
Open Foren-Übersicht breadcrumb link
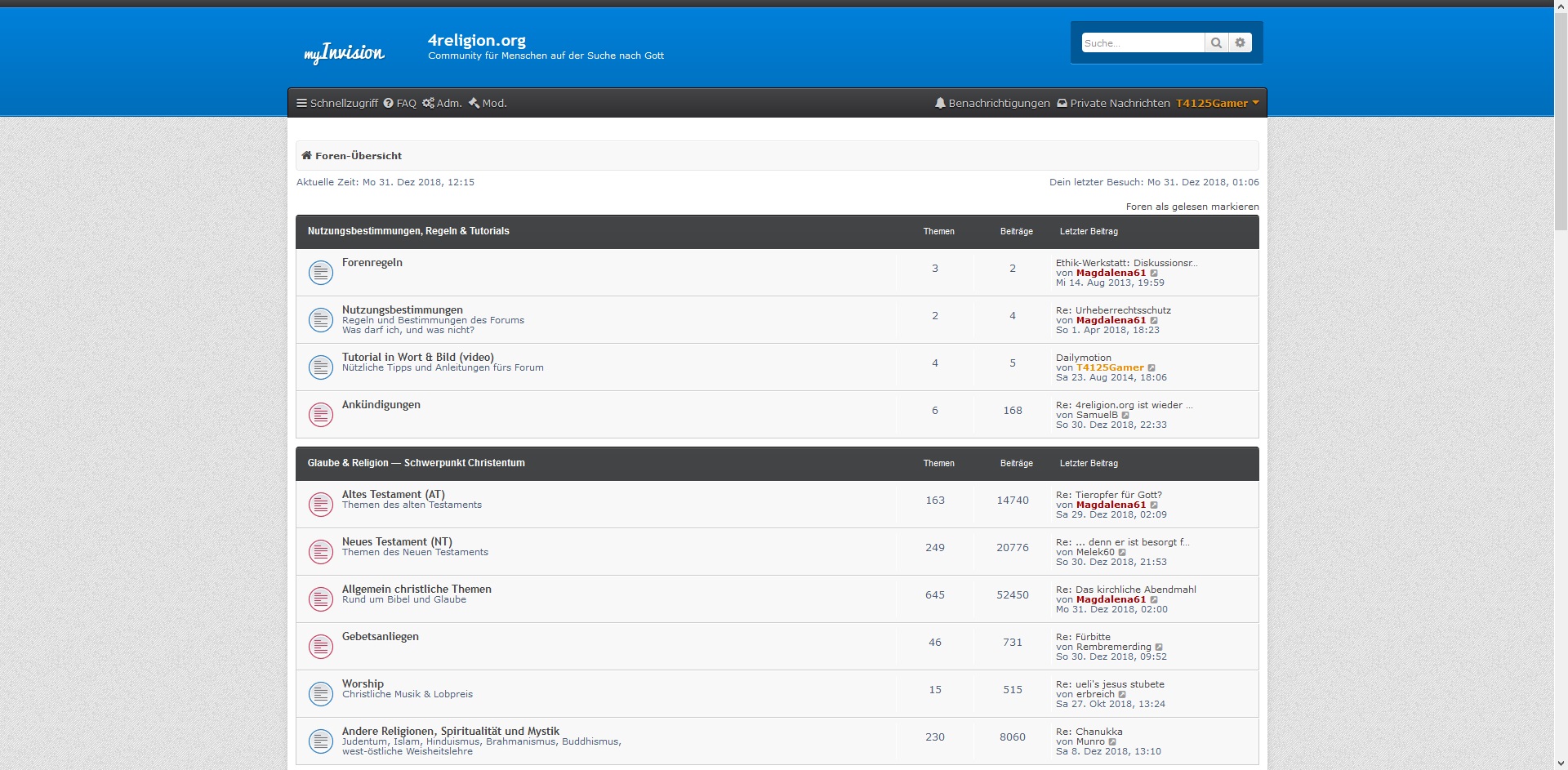pyautogui.click(x=358, y=156)
